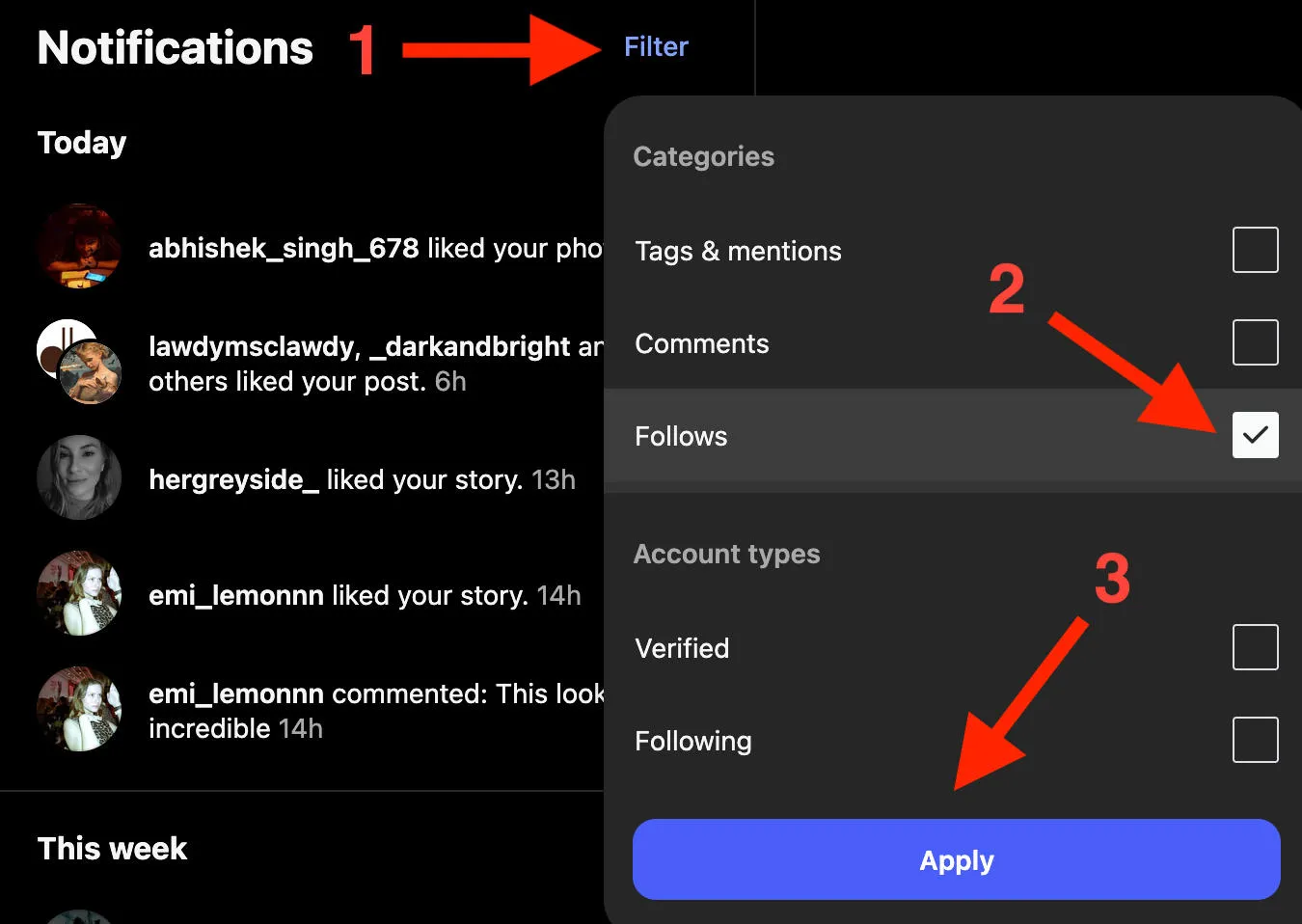Select the Tags & mentions row label

[x=738, y=251]
